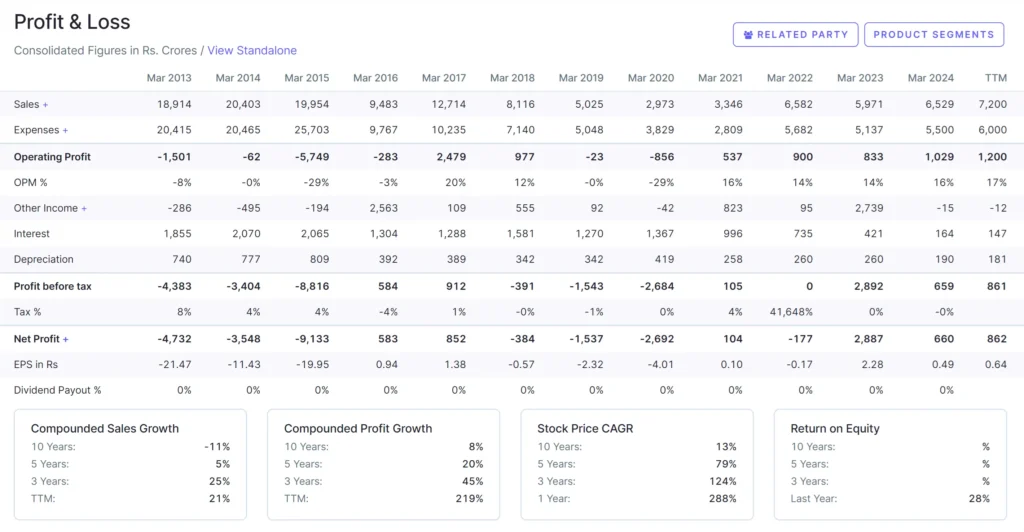The height and width of the screenshot is (532, 1024).
Task: Click the Compounded Sales Growth card title
Action: [x=105, y=428]
